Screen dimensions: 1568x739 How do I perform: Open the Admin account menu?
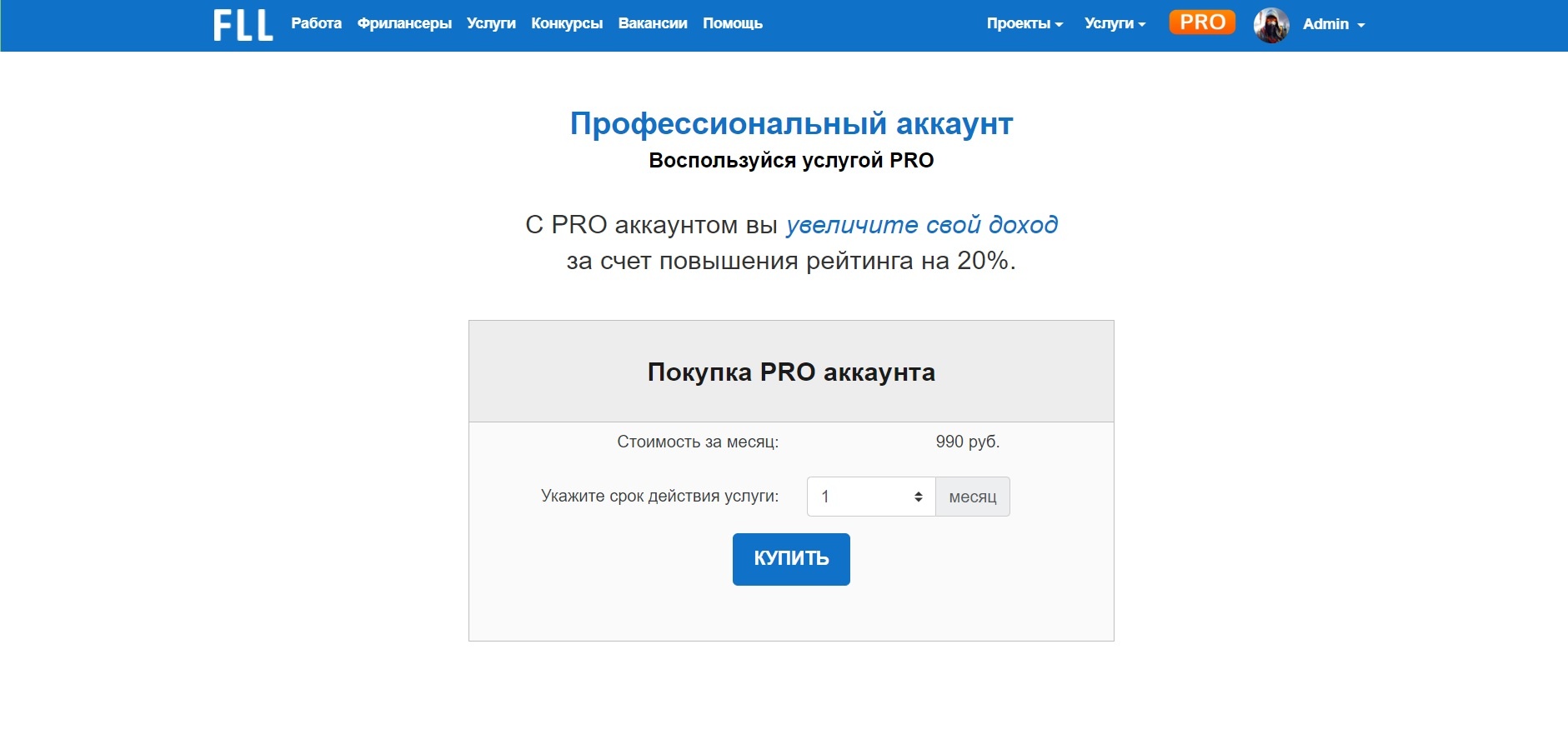1333,24
